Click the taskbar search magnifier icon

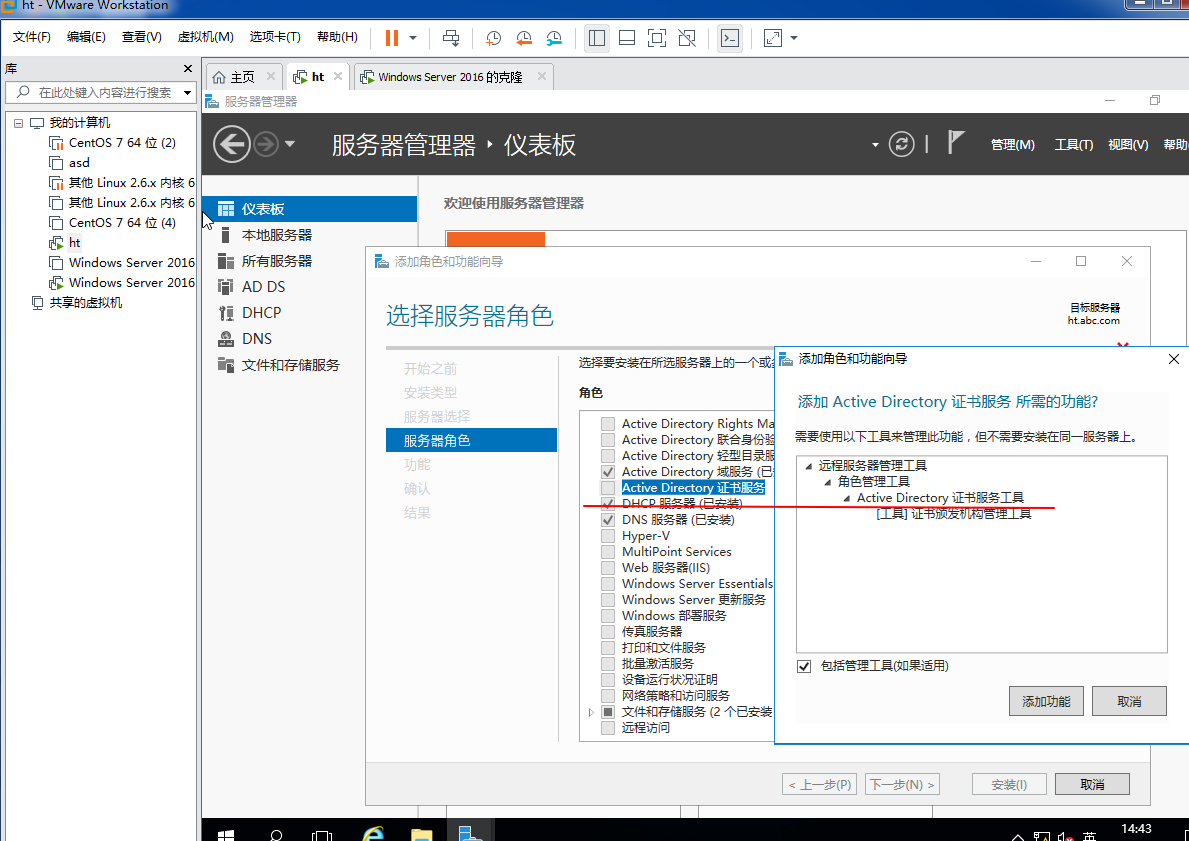[276, 834]
